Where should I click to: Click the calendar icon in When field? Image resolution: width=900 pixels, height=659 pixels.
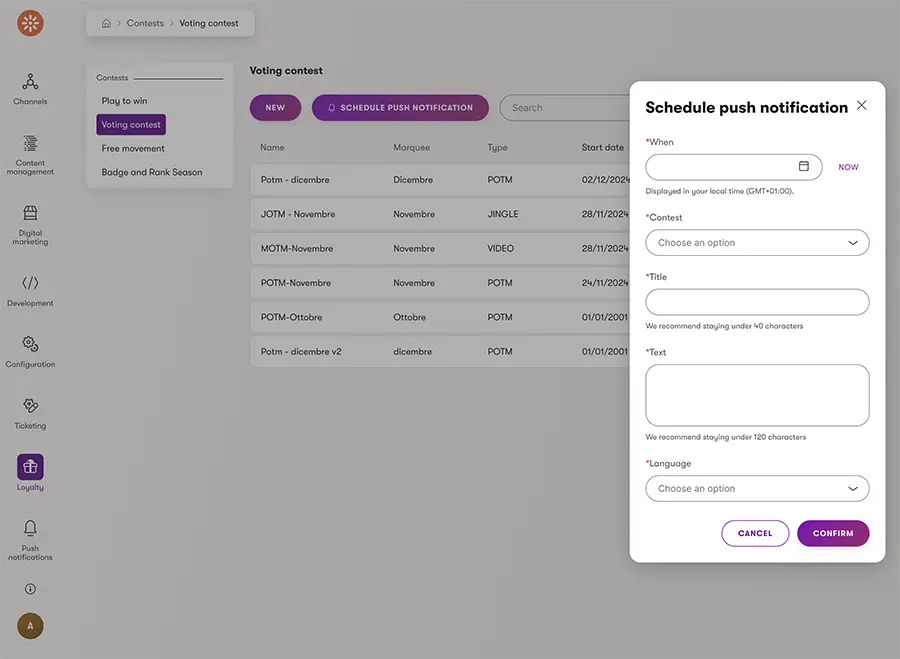coord(804,167)
